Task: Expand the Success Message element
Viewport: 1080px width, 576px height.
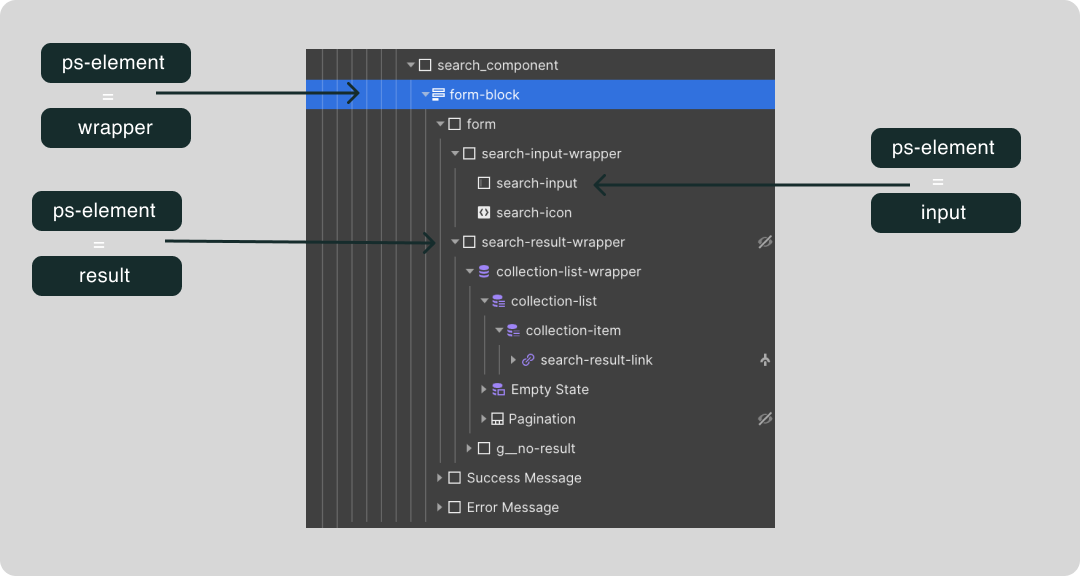Action: pos(440,477)
